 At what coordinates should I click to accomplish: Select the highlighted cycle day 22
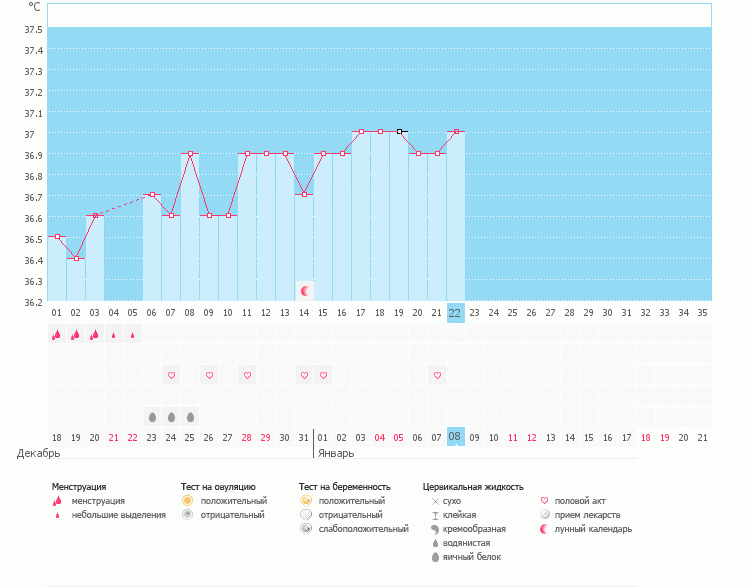455,312
